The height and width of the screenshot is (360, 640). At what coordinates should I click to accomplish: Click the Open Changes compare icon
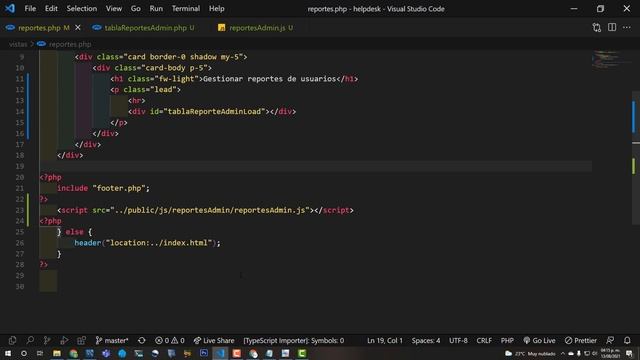(597, 28)
